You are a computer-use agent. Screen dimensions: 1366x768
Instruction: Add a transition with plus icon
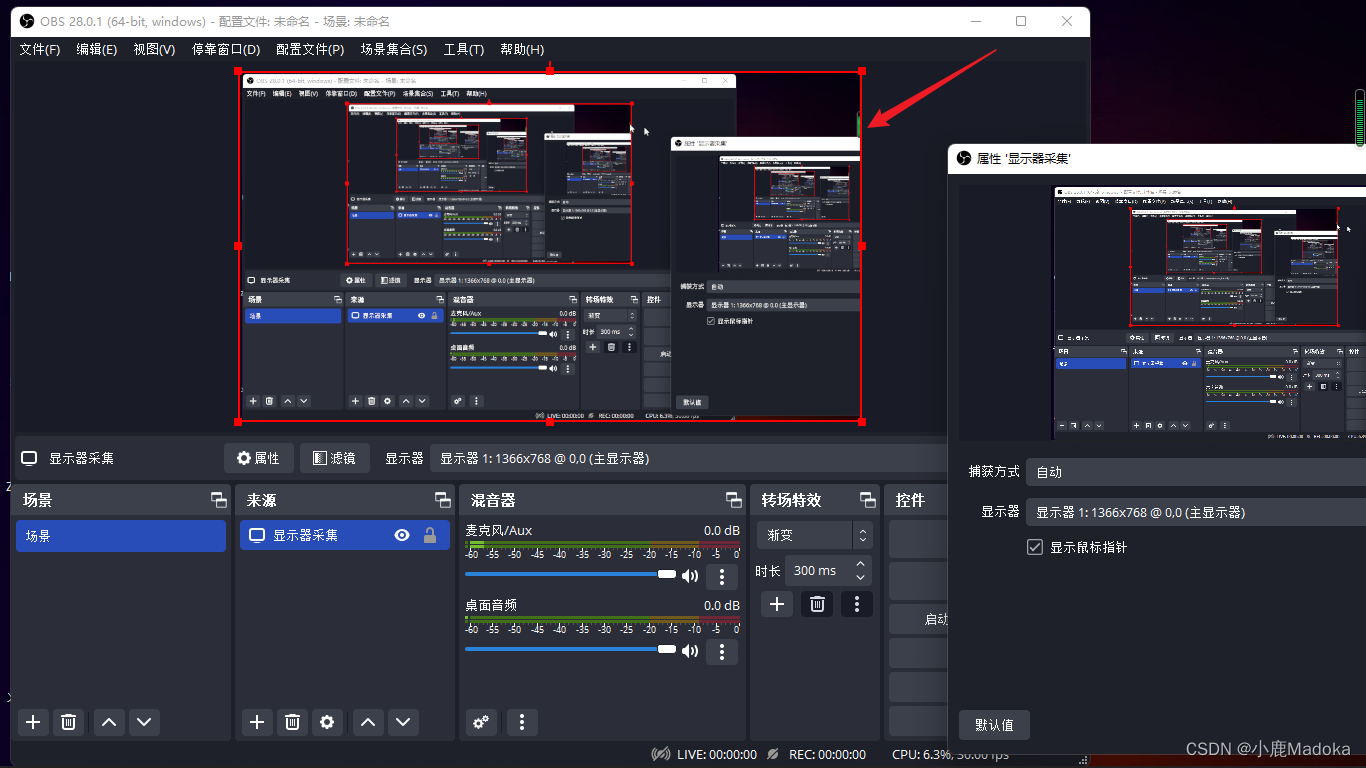[777, 604]
